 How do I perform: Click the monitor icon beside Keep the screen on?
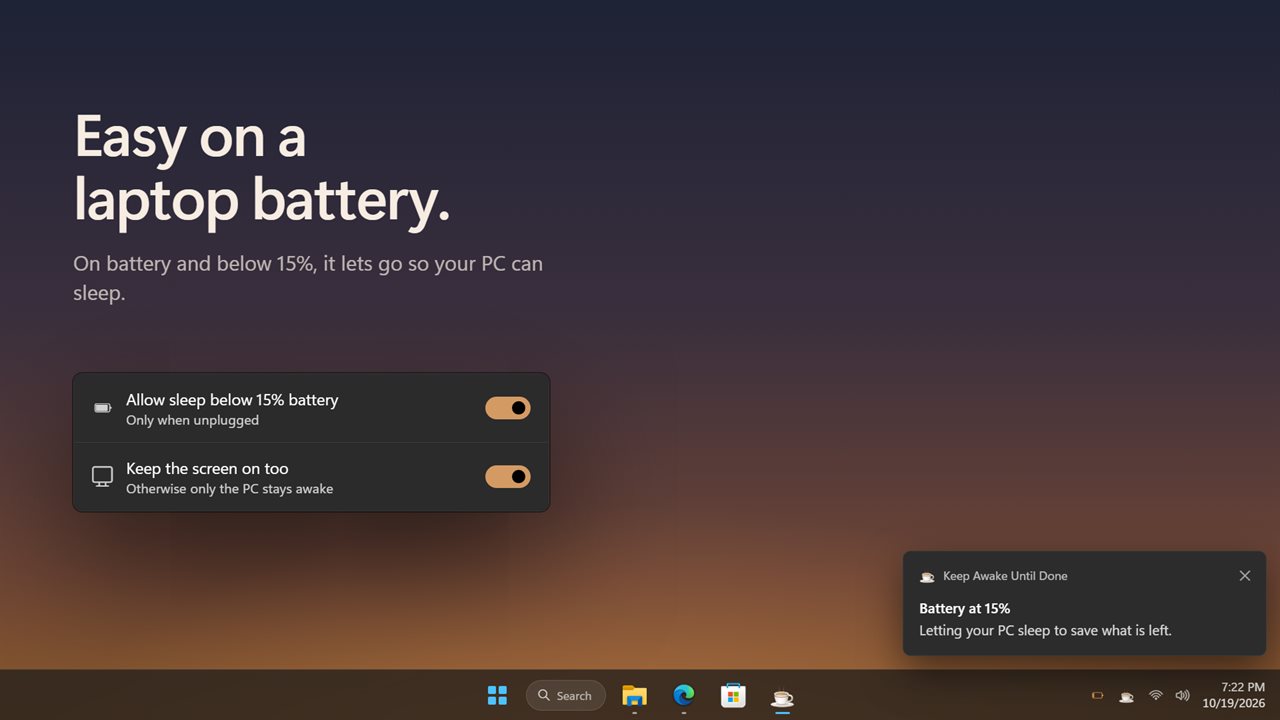102,476
